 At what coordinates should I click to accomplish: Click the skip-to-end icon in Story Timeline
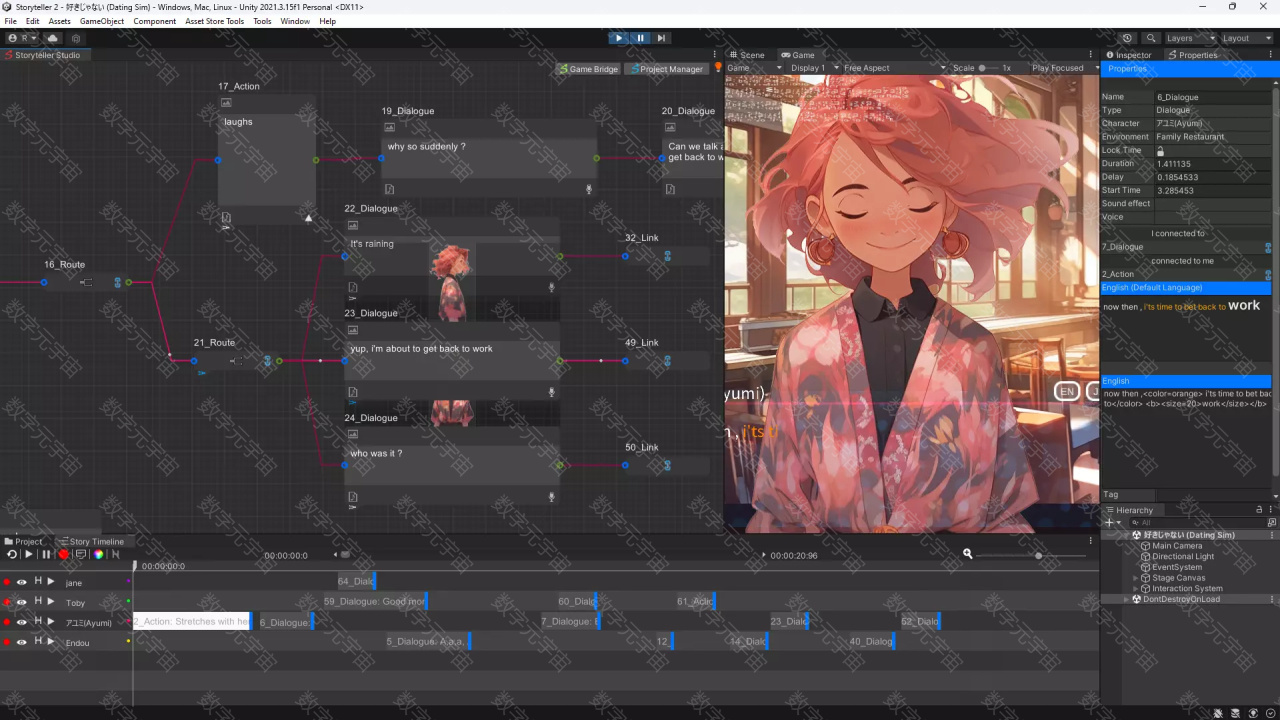[x=115, y=554]
